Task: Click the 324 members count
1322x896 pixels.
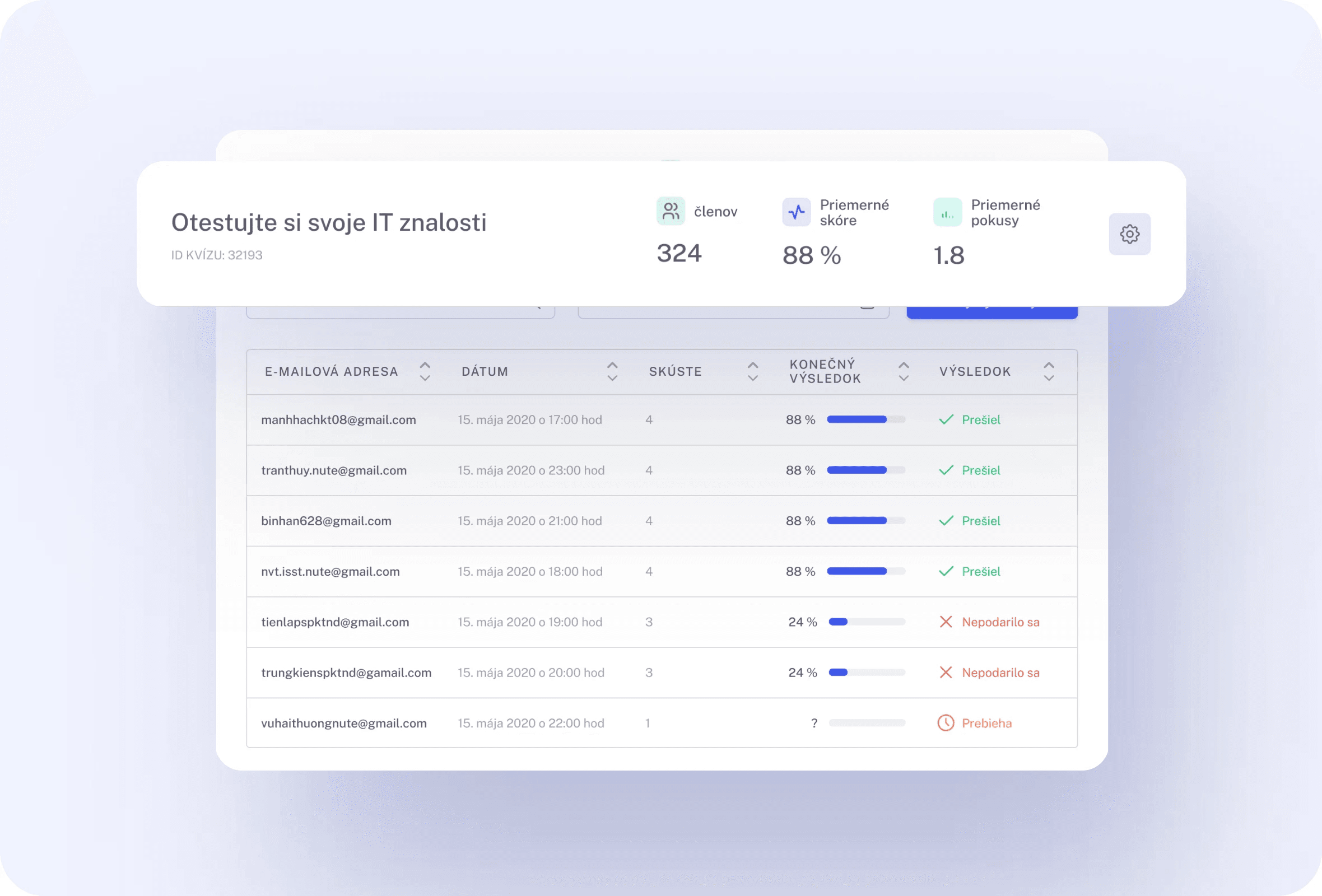Action: point(679,254)
